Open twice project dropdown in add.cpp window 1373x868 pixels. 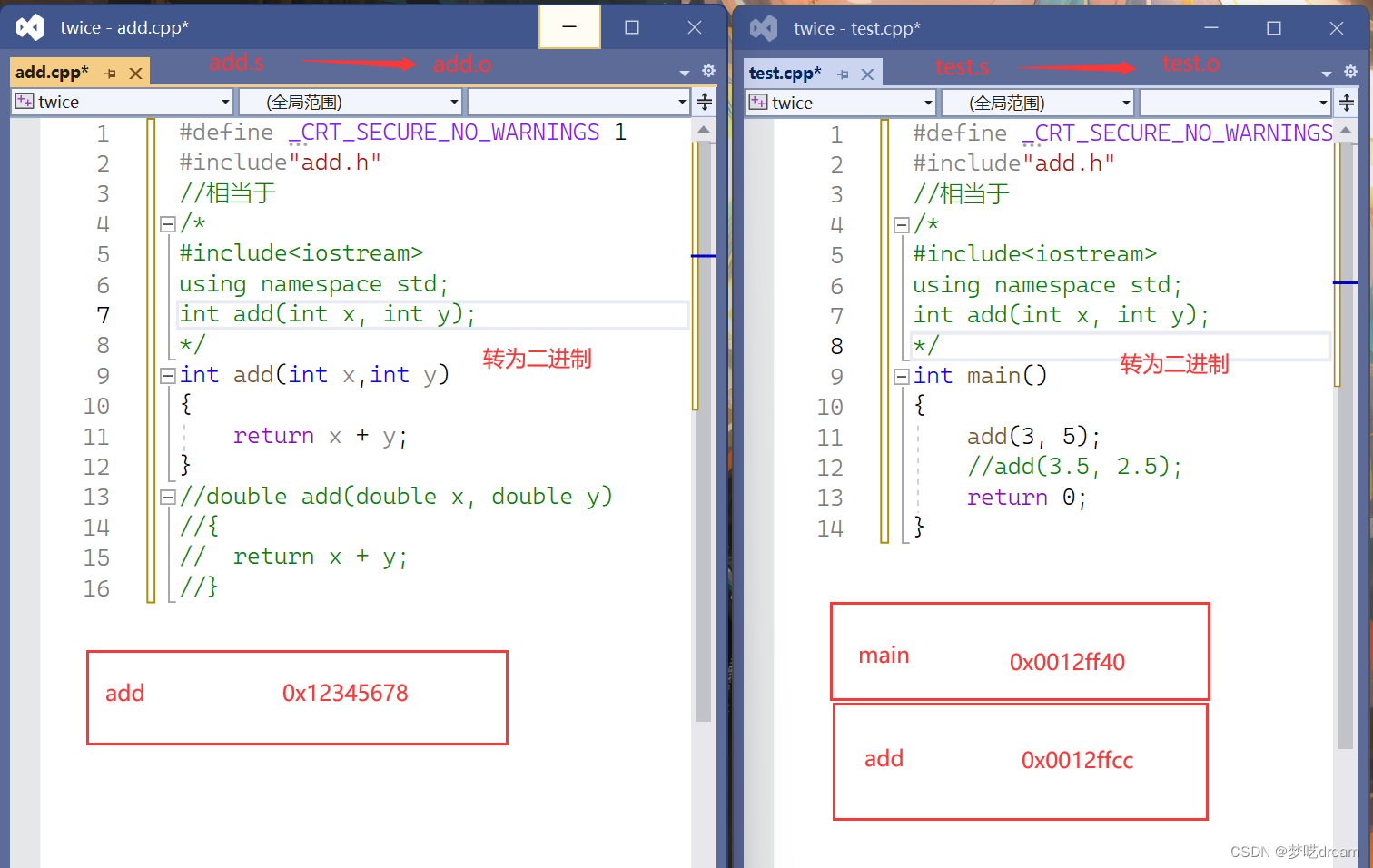tap(123, 102)
